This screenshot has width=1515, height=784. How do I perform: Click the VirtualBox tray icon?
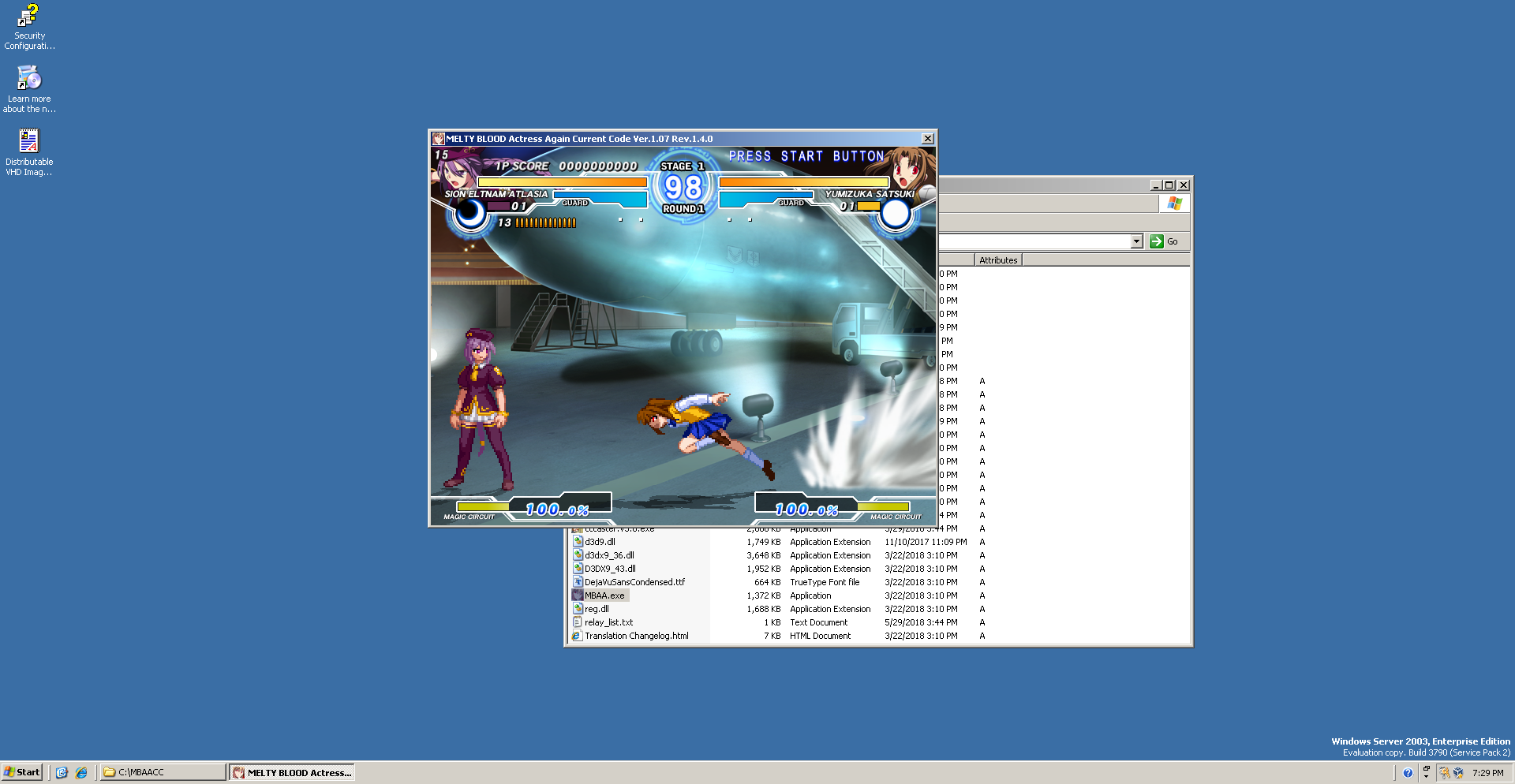(1458, 773)
